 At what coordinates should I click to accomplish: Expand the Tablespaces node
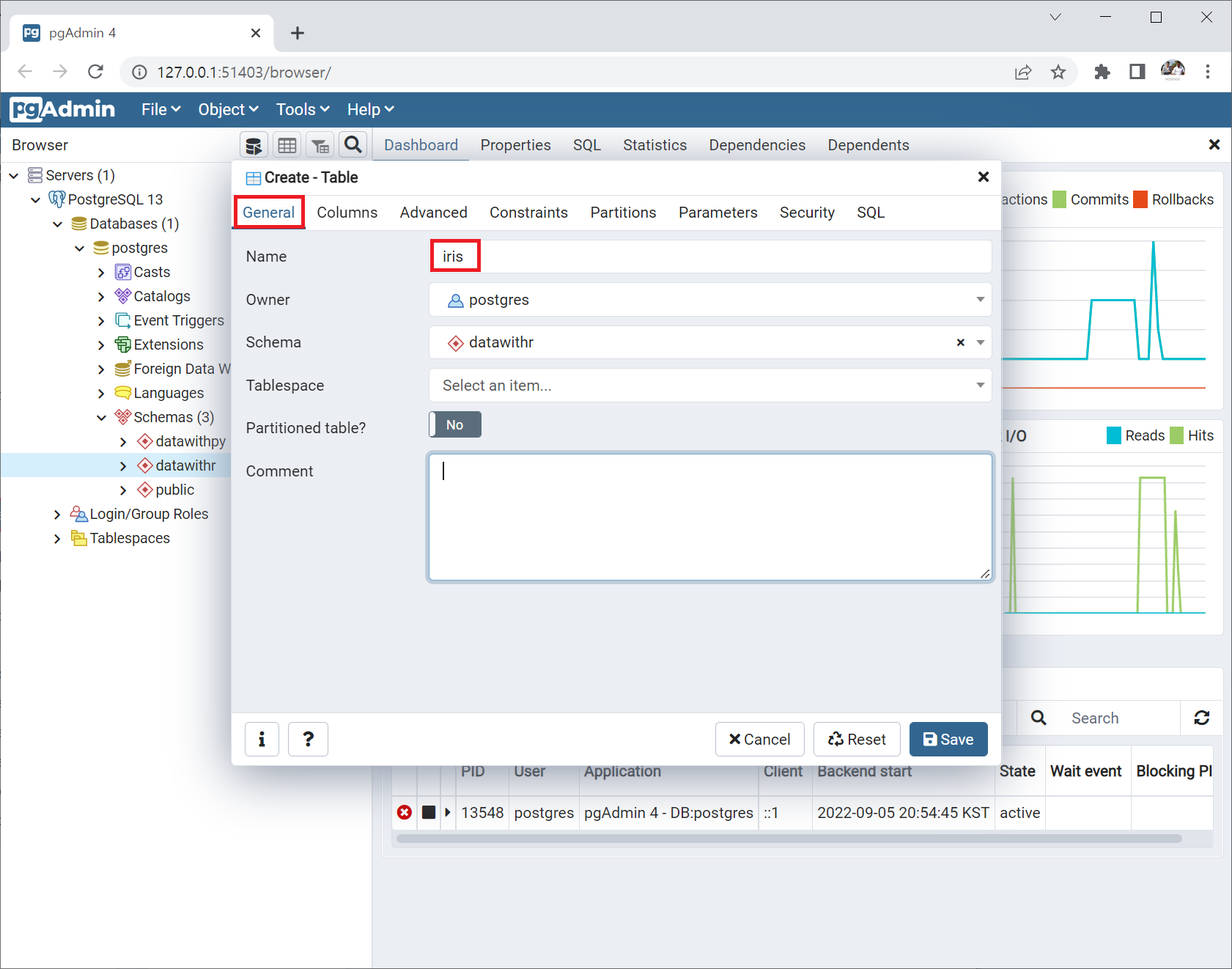pyautogui.click(x=57, y=538)
